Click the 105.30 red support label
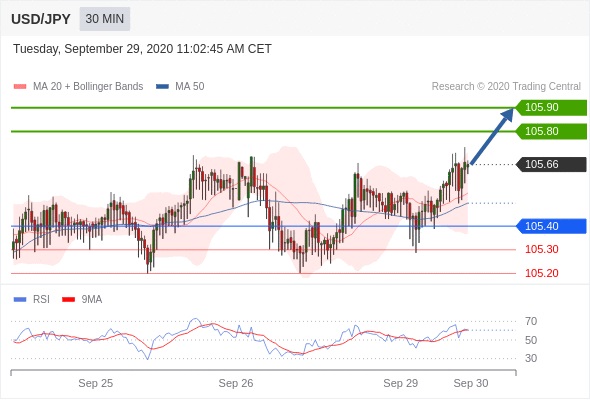The height and width of the screenshot is (400, 590). coord(541,249)
